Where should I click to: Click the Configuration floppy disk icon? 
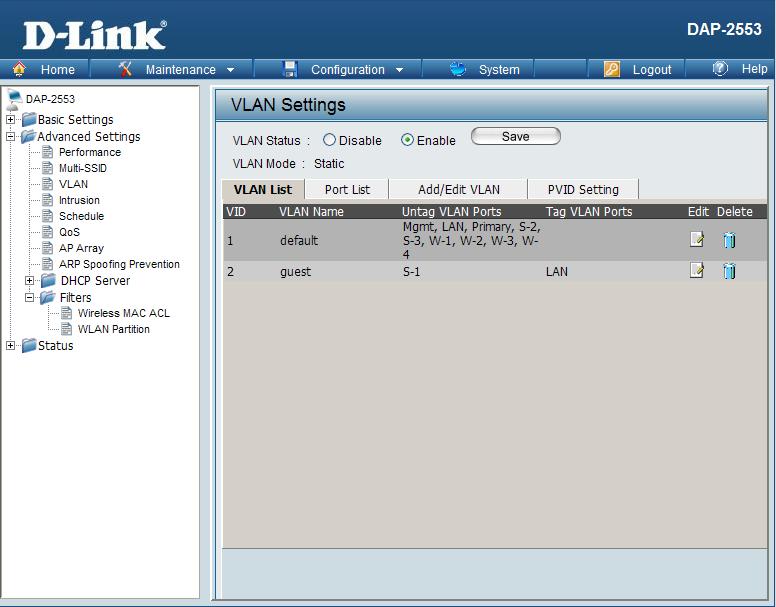[290, 69]
